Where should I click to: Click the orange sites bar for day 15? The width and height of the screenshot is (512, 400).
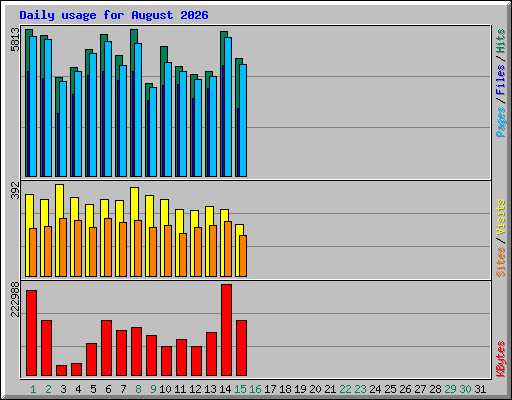pyautogui.click(x=243, y=256)
